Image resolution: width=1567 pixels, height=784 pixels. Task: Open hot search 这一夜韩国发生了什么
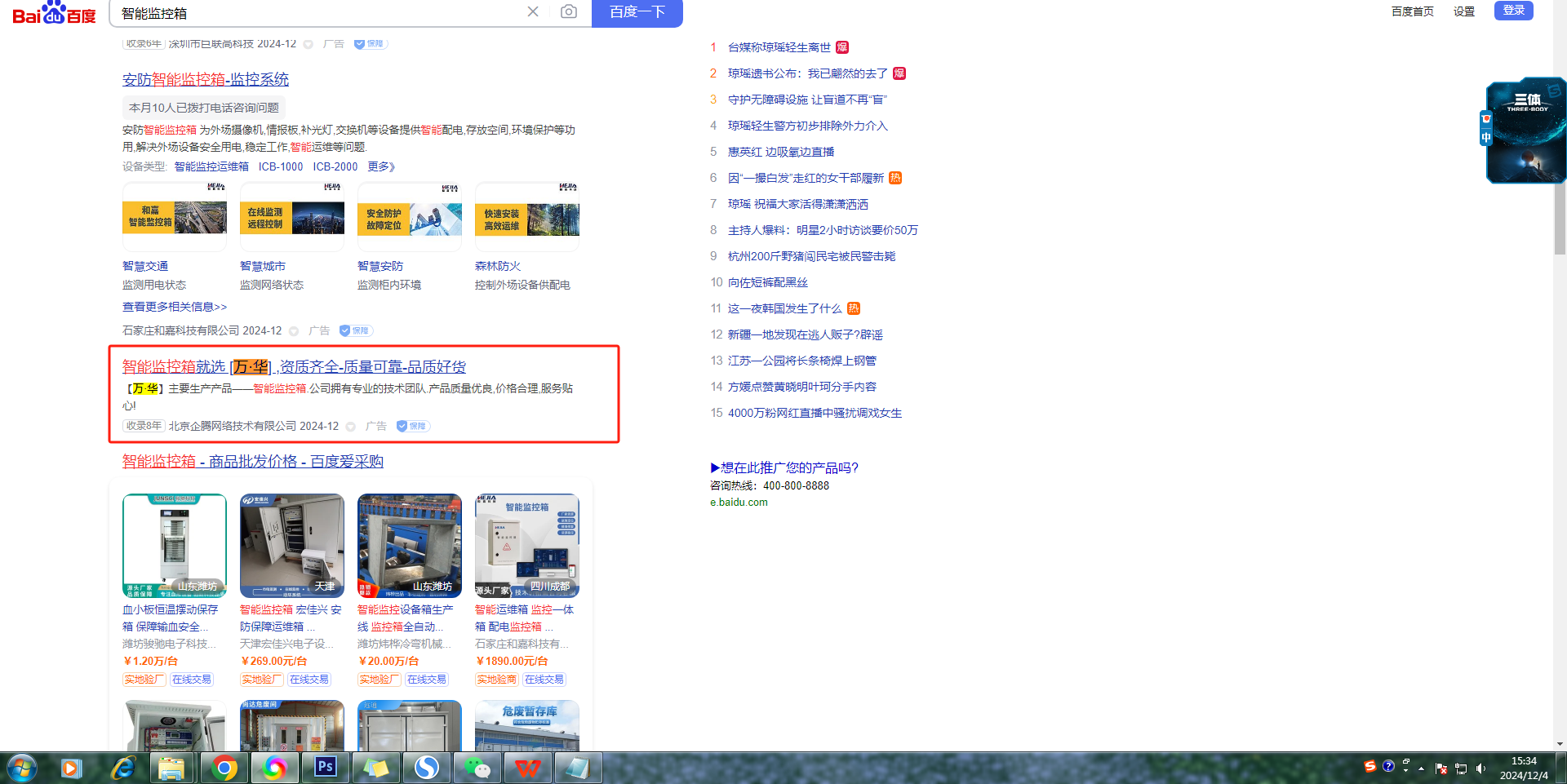click(785, 308)
